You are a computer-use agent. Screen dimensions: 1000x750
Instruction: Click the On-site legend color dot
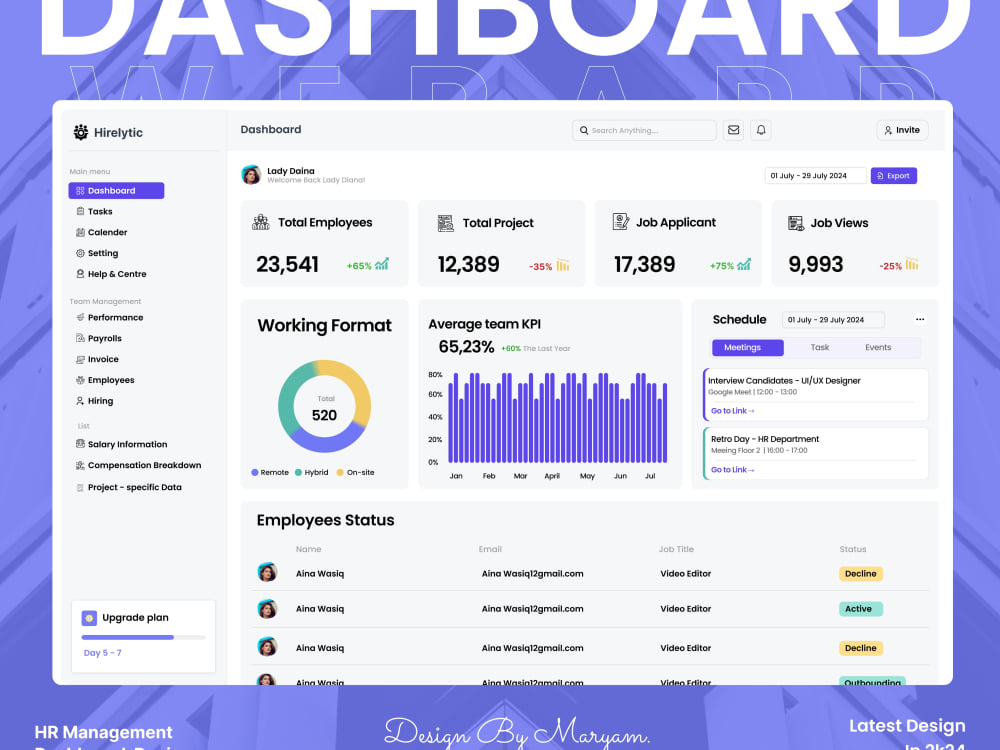340,473
